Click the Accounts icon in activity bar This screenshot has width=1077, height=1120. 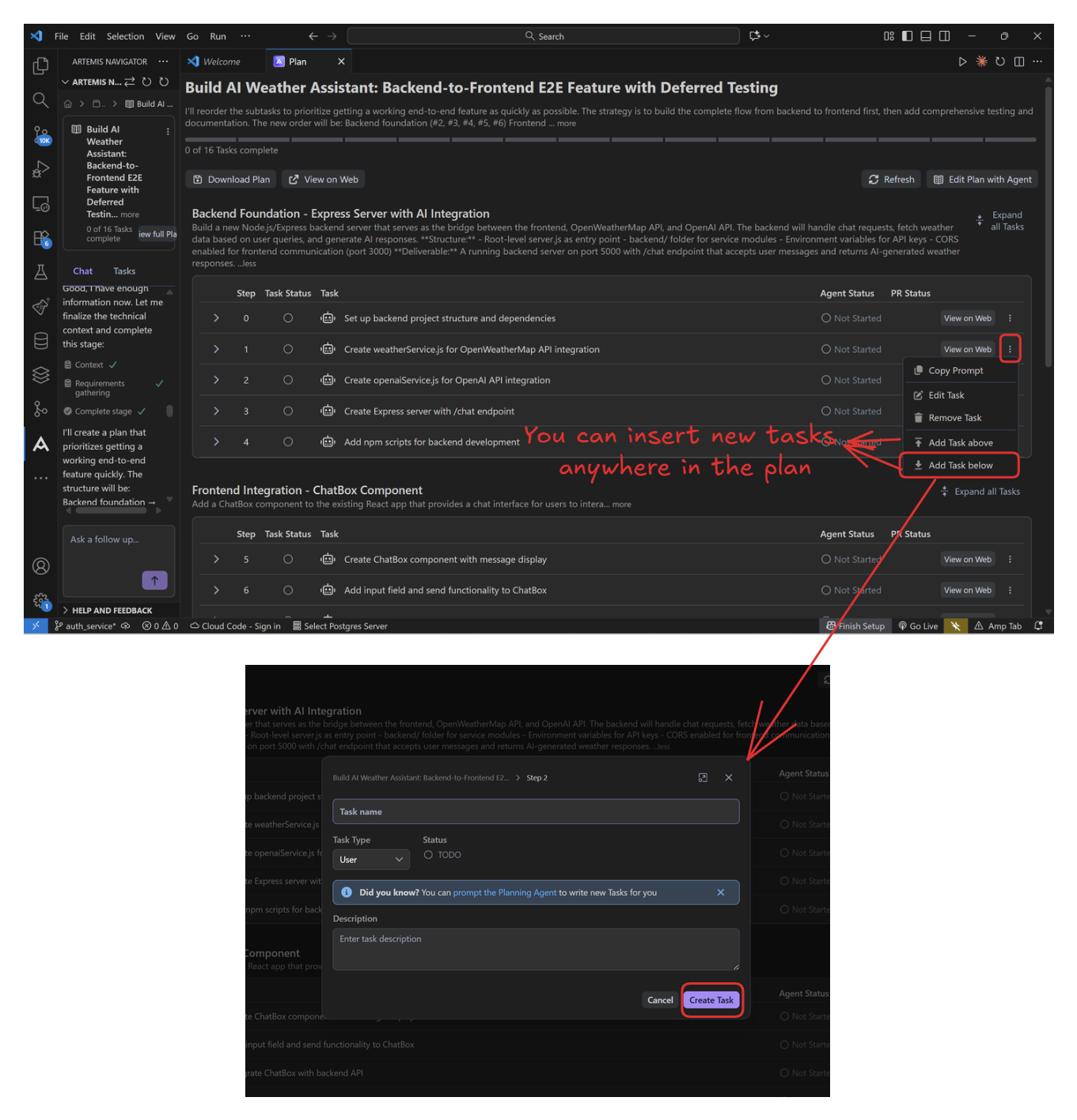pyautogui.click(x=41, y=566)
